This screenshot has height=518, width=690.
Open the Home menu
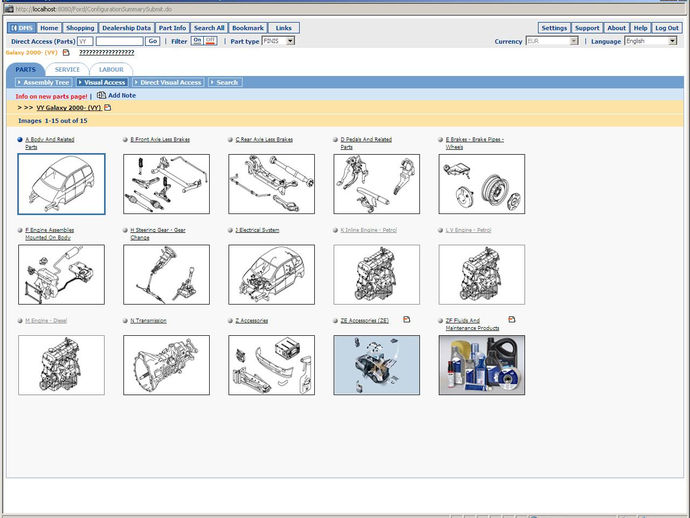pos(49,28)
